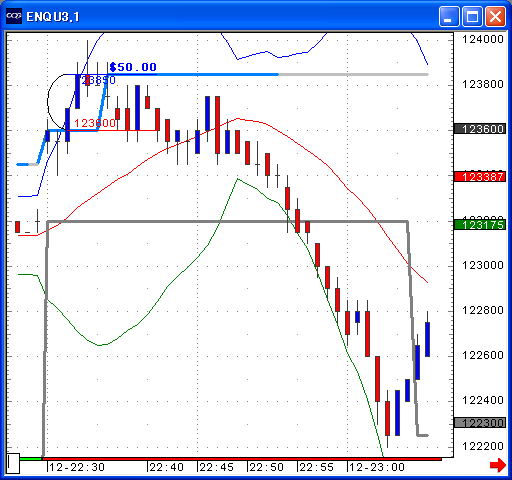Click the gray 122300 price marker
Image resolution: width=512 pixels, height=480 pixels.
[x=480, y=423]
